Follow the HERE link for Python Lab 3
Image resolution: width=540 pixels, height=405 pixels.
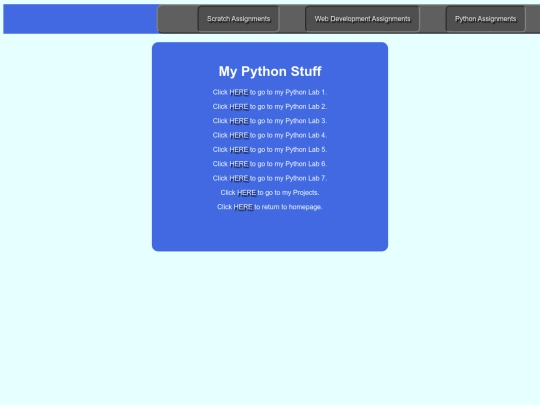pos(239,121)
